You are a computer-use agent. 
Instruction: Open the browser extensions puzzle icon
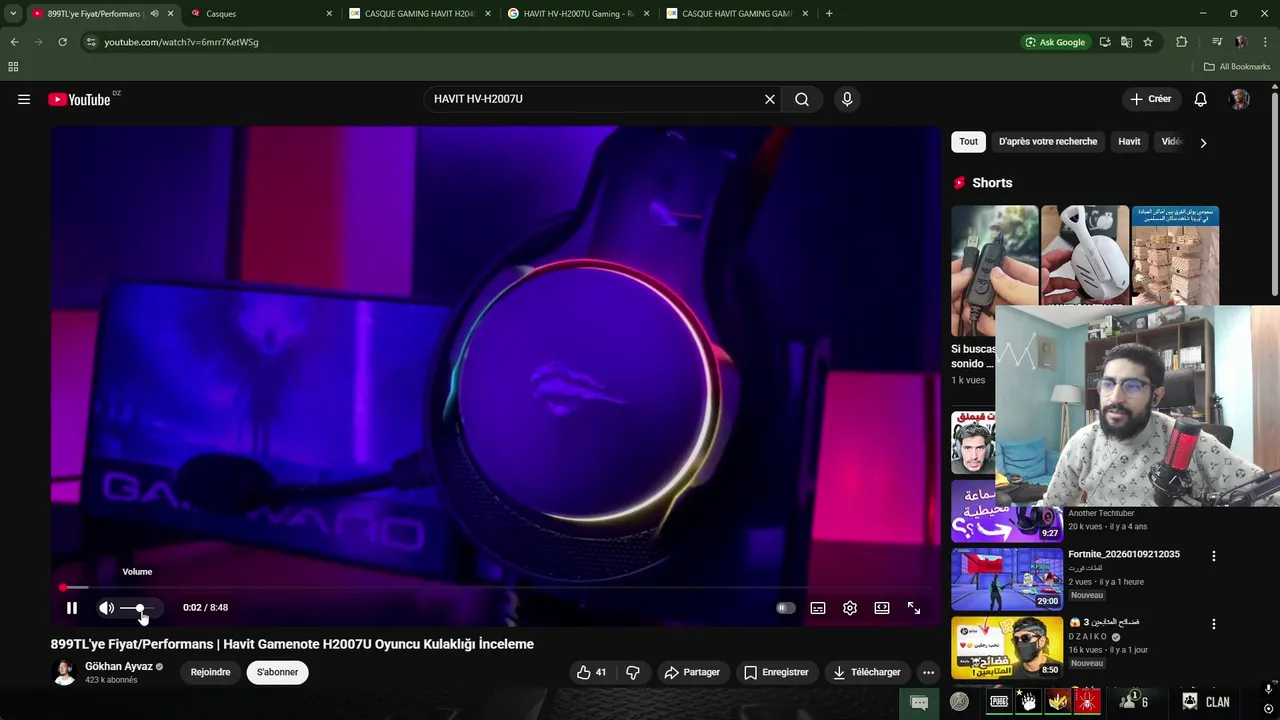[1182, 42]
